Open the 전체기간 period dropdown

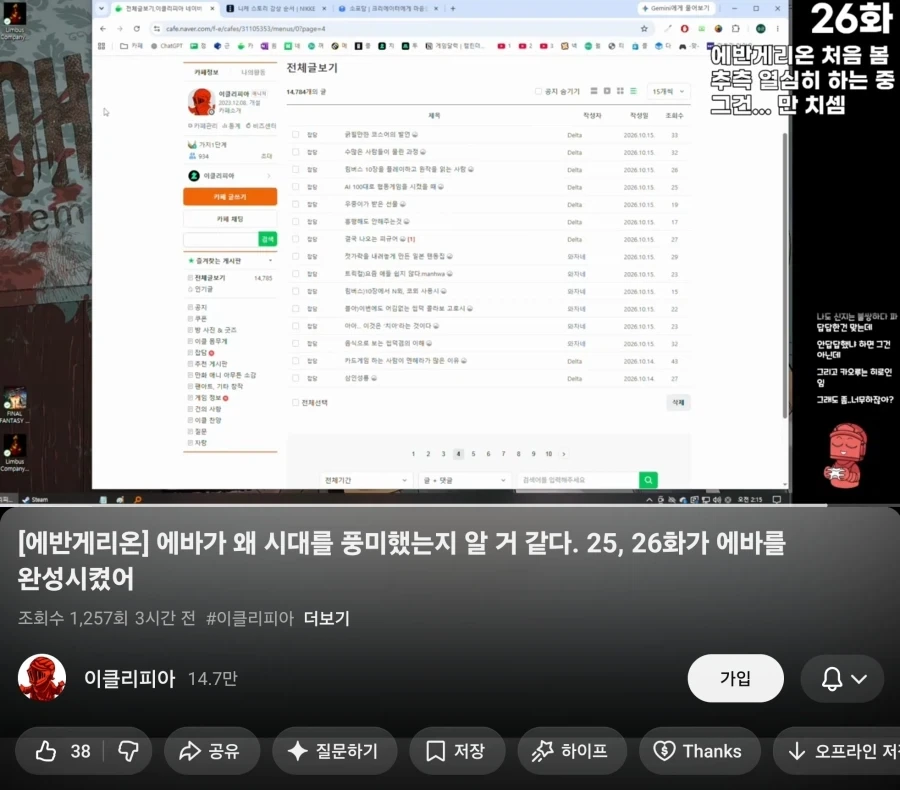click(366, 480)
